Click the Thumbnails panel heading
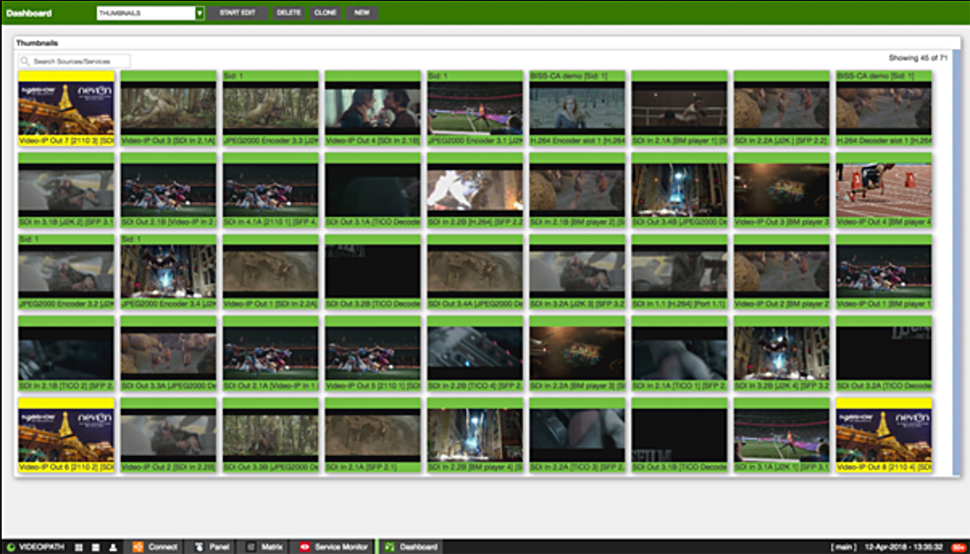Image resolution: width=970 pixels, height=554 pixels. pos(37,43)
